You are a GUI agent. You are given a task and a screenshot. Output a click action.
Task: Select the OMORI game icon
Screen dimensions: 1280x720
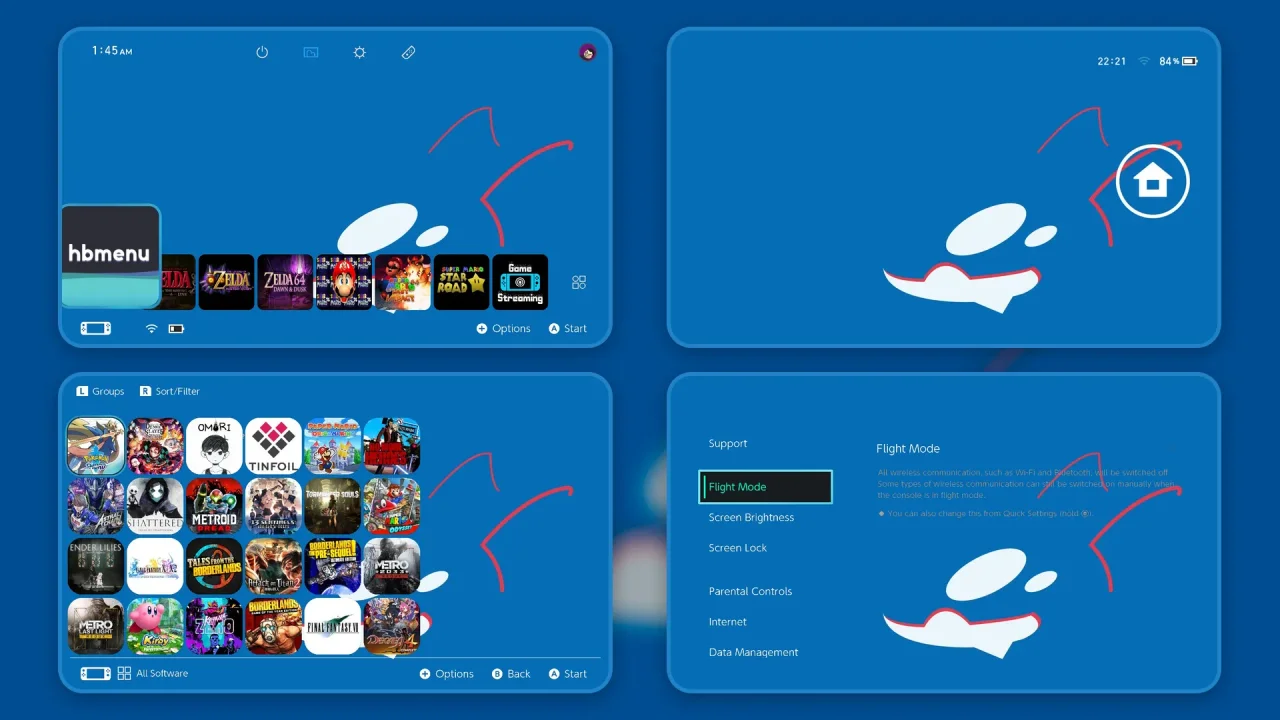[214, 446]
